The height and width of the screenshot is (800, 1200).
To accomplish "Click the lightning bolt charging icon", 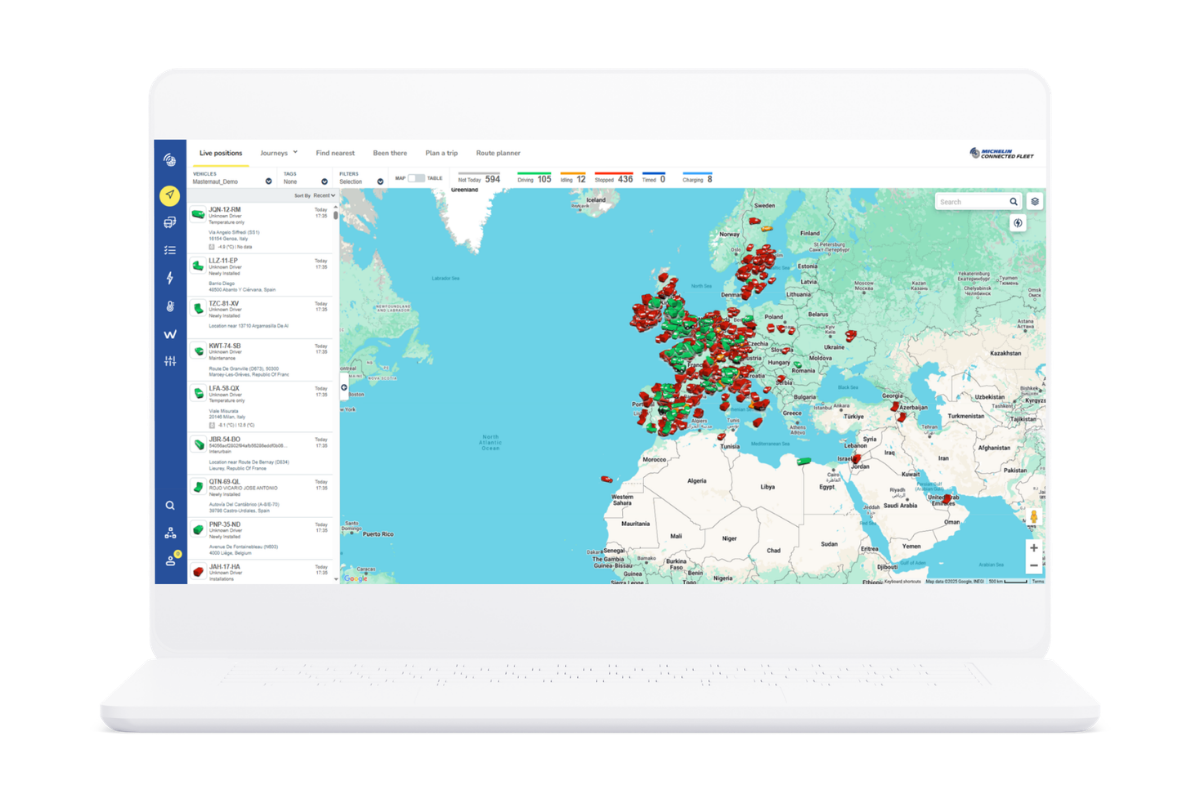I will (169, 275).
